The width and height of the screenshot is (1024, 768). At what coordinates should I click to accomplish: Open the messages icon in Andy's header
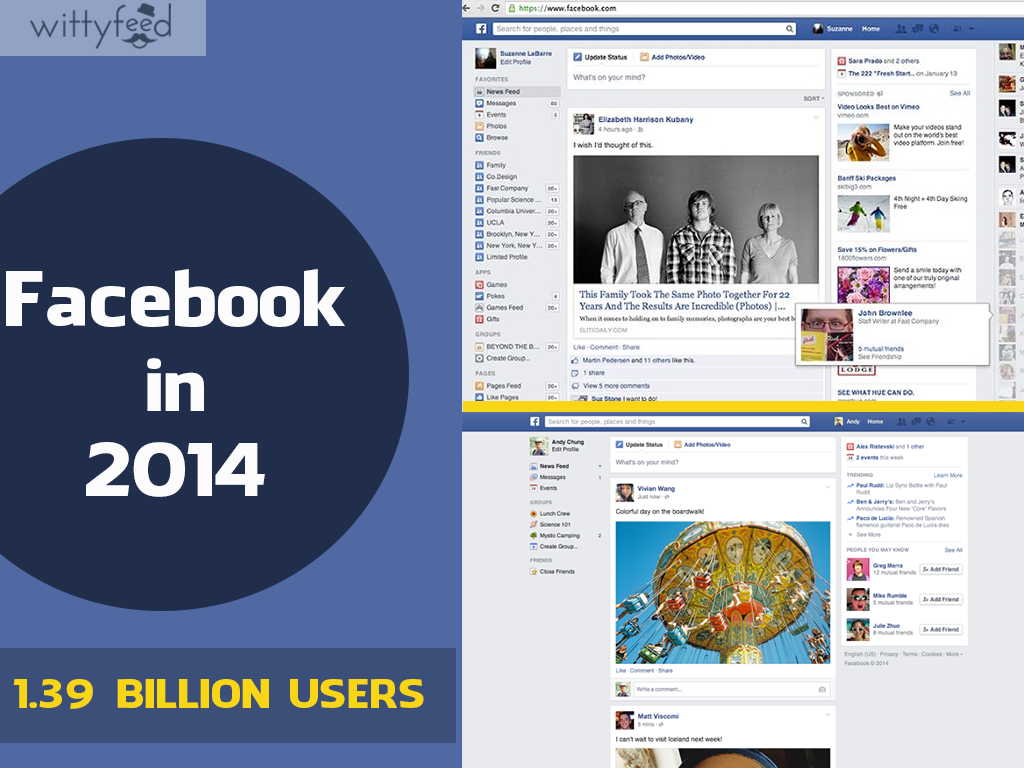917,422
